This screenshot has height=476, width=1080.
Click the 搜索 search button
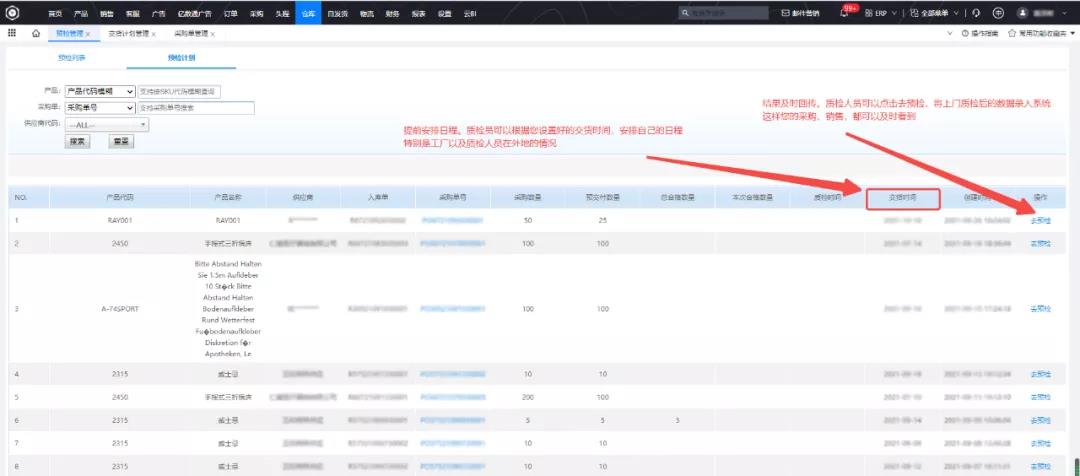coord(77,141)
